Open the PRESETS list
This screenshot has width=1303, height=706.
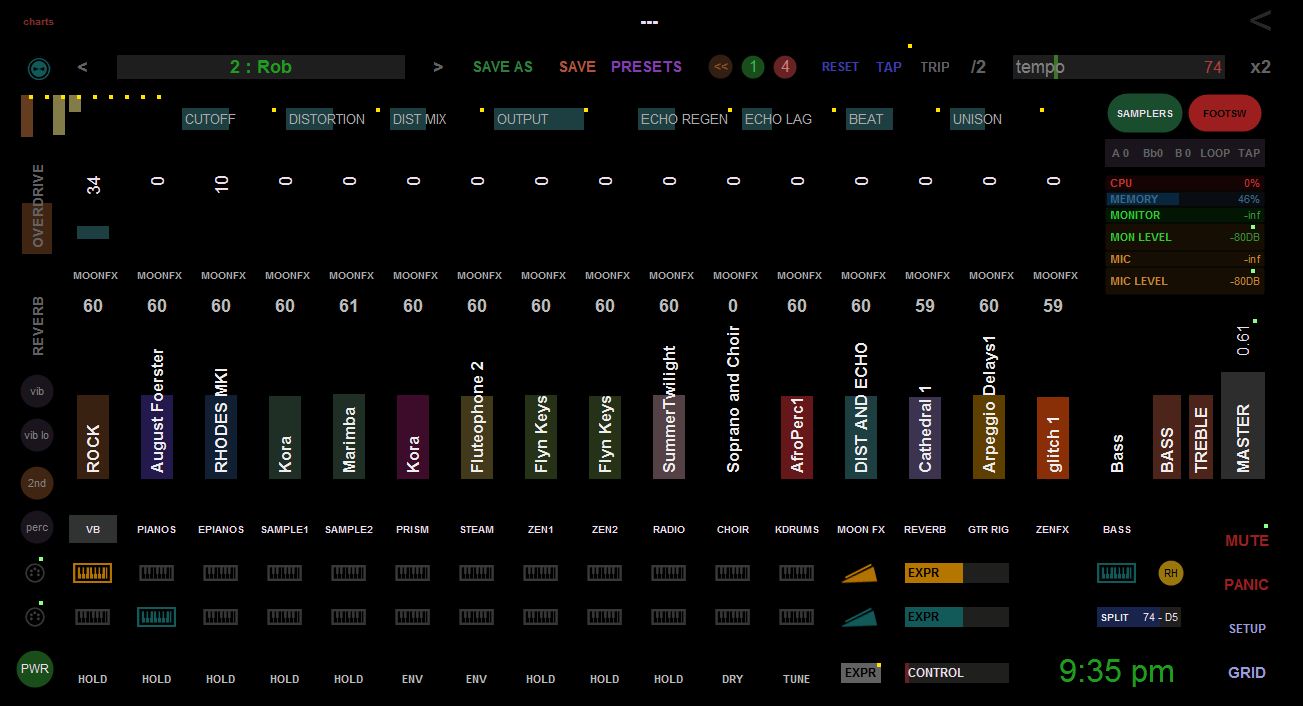tap(646, 67)
